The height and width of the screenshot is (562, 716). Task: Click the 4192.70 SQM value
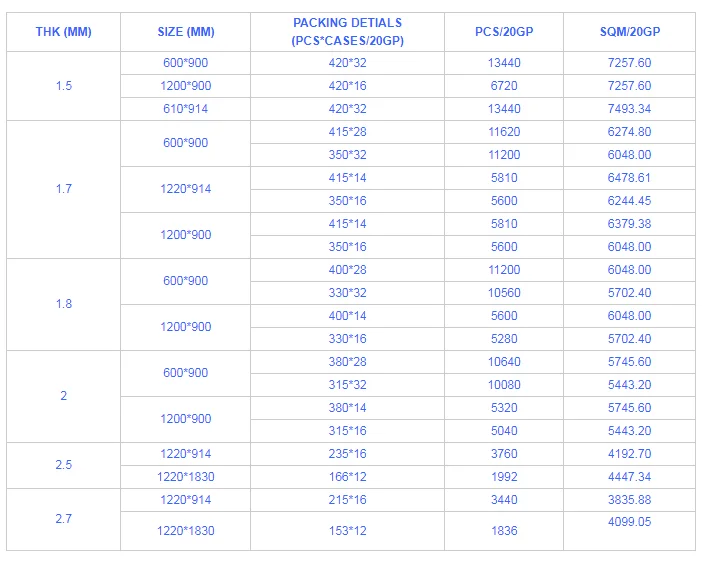(x=629, y=454)
